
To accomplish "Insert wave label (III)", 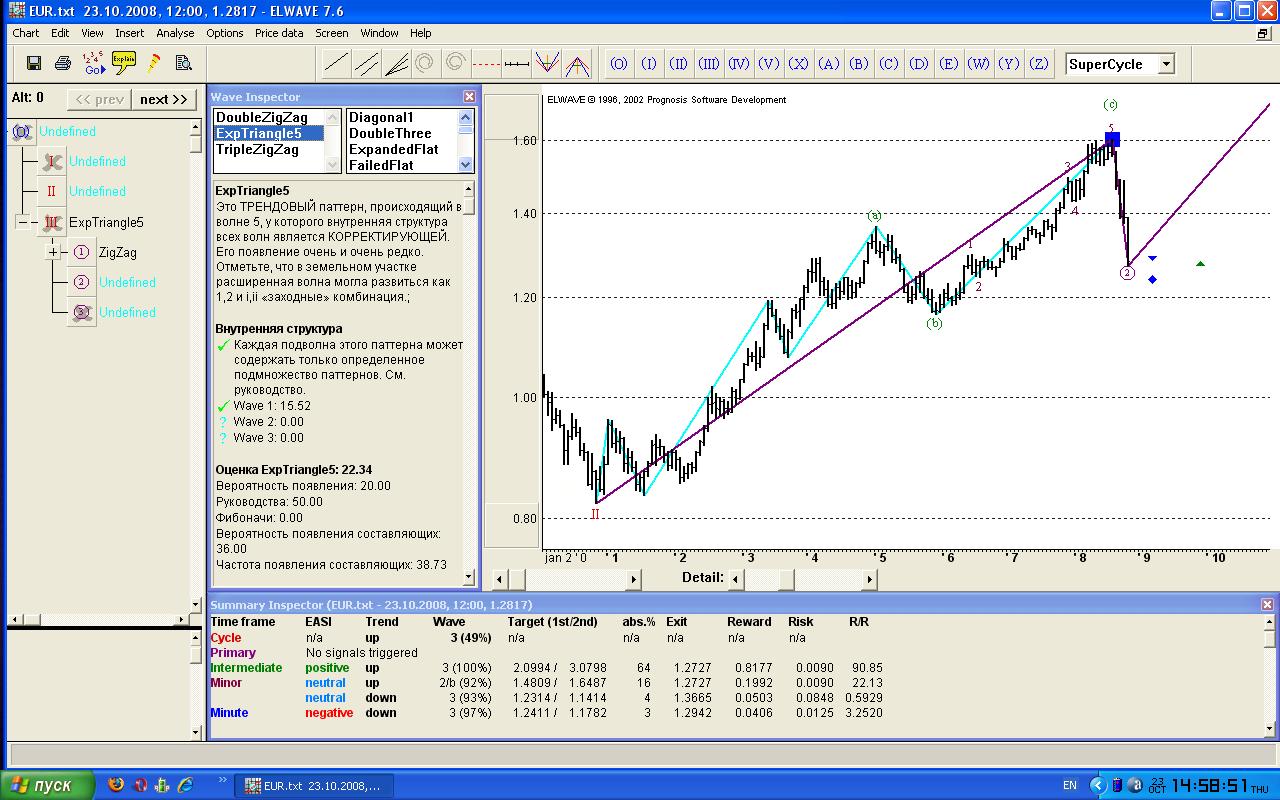I will (709, 64).
